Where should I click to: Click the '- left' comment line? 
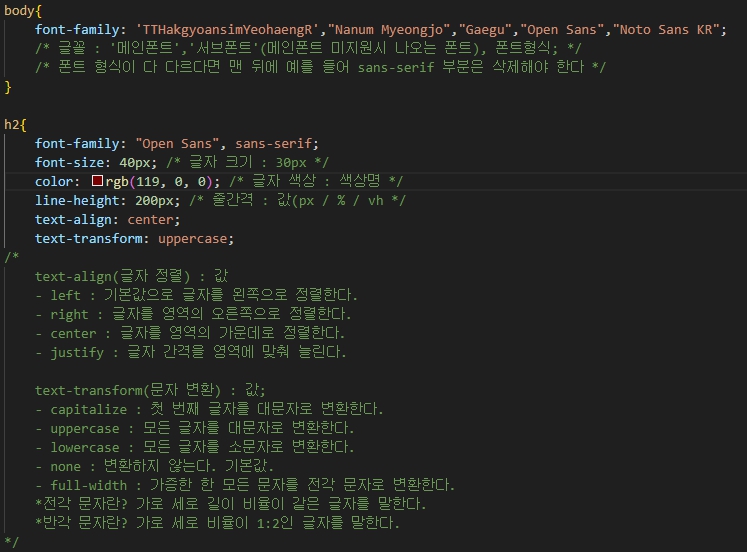coord(196,295)
